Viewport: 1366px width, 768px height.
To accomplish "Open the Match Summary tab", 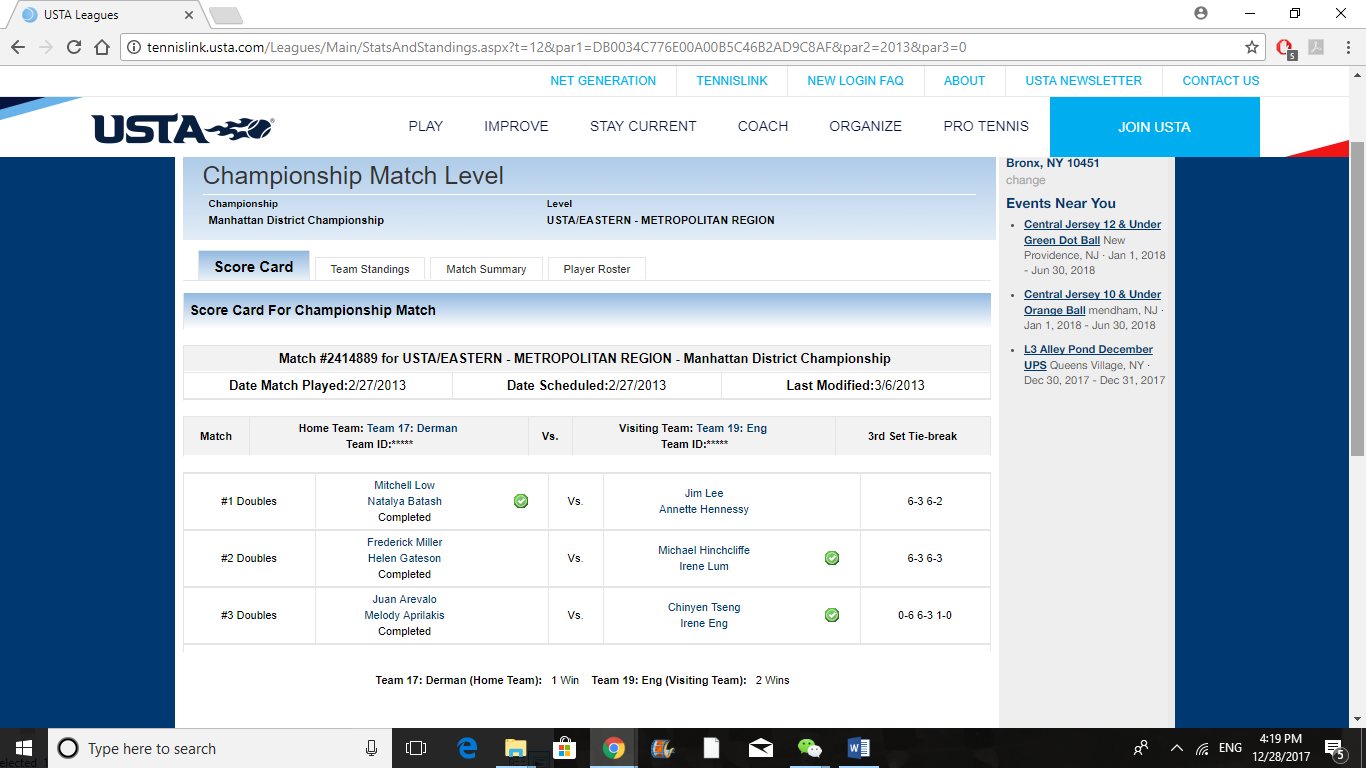I will pyautogui.click(x=486, y=269).
